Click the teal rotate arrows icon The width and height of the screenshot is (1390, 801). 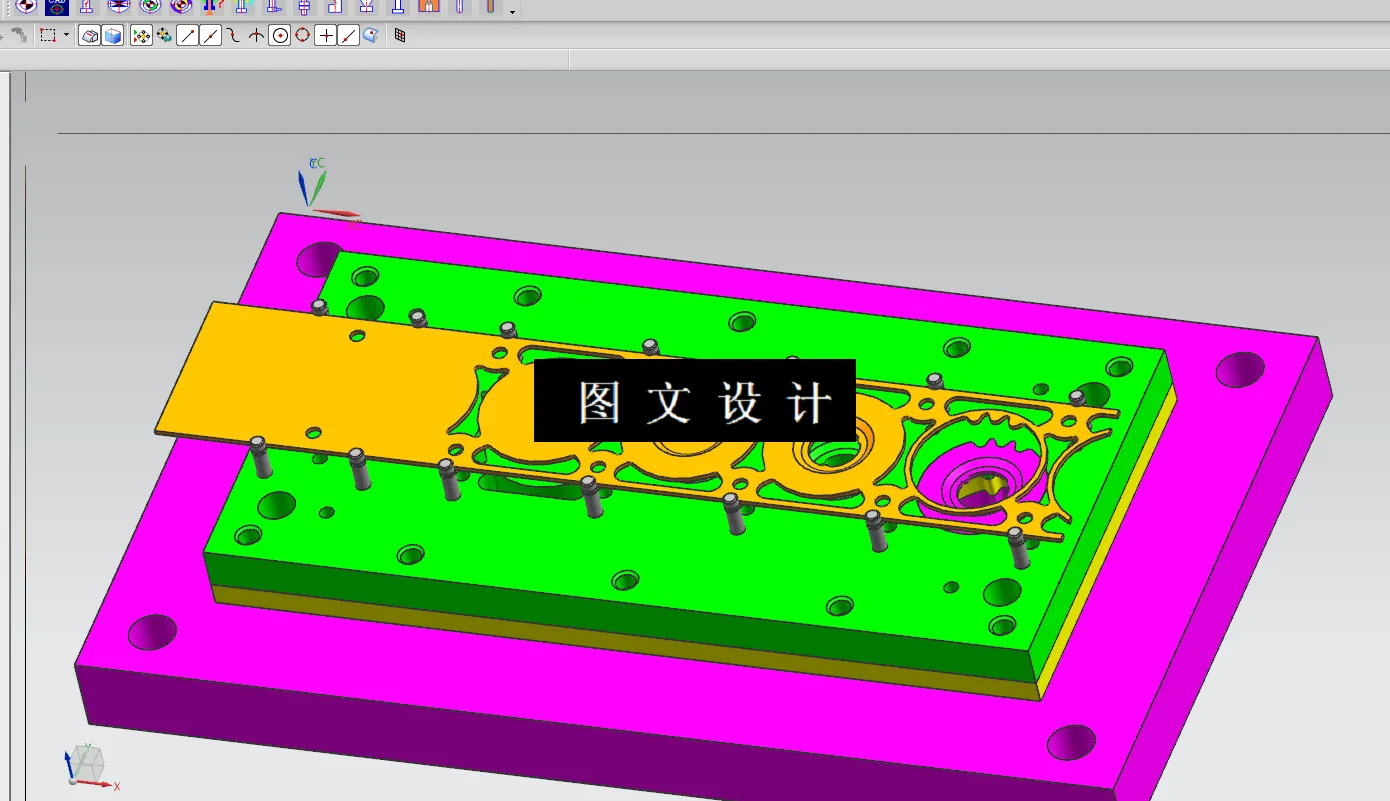163,36
